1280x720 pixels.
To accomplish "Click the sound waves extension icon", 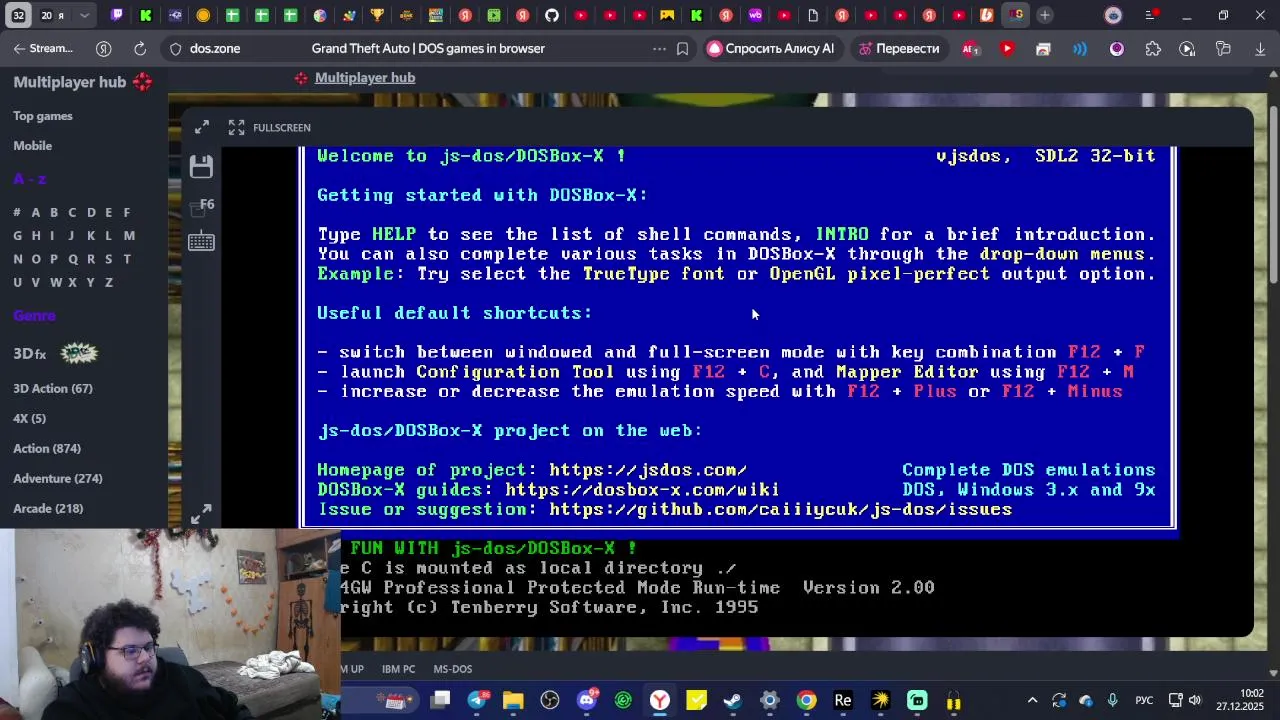I will 1080,48.
